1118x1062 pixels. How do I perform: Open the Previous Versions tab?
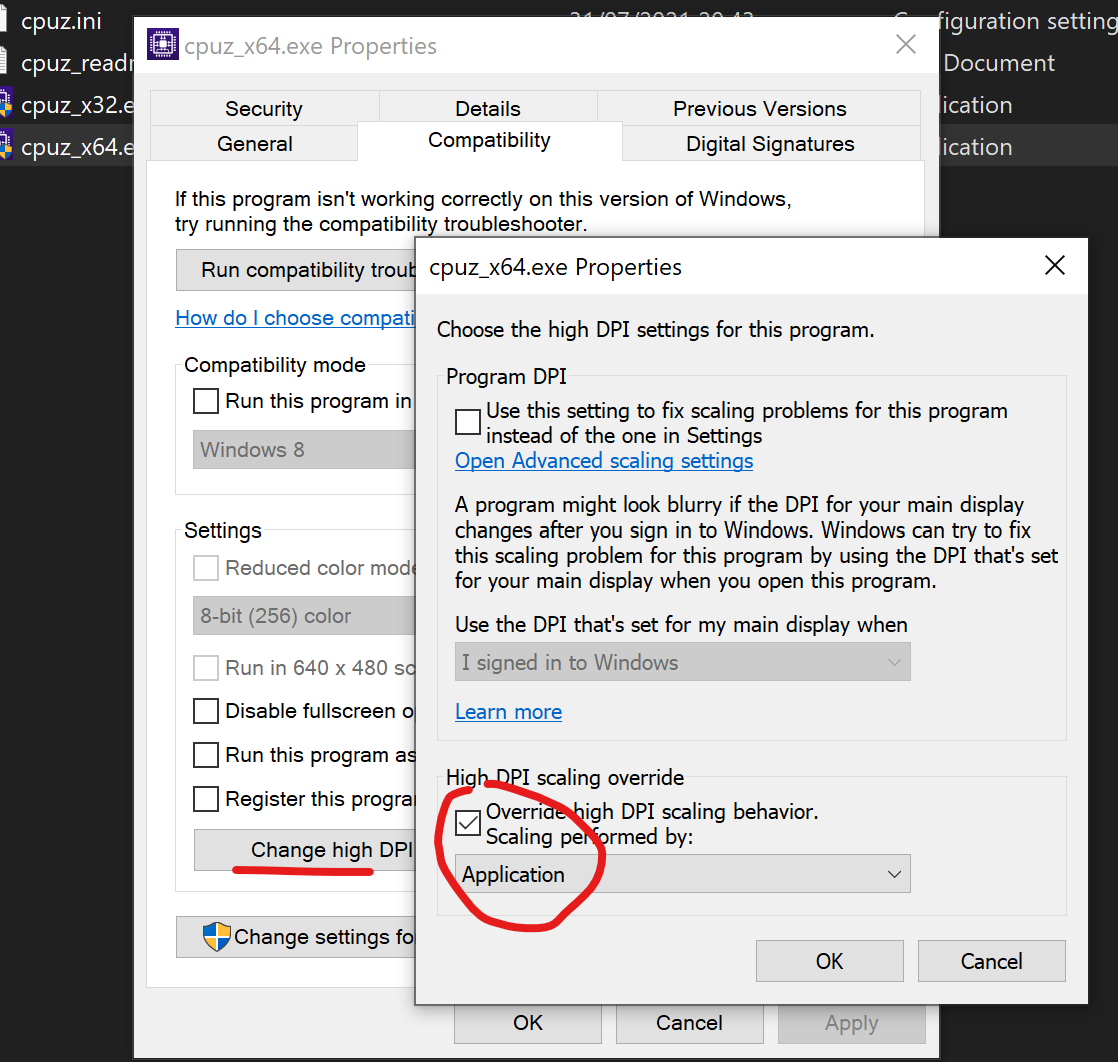tap(759, 108)
